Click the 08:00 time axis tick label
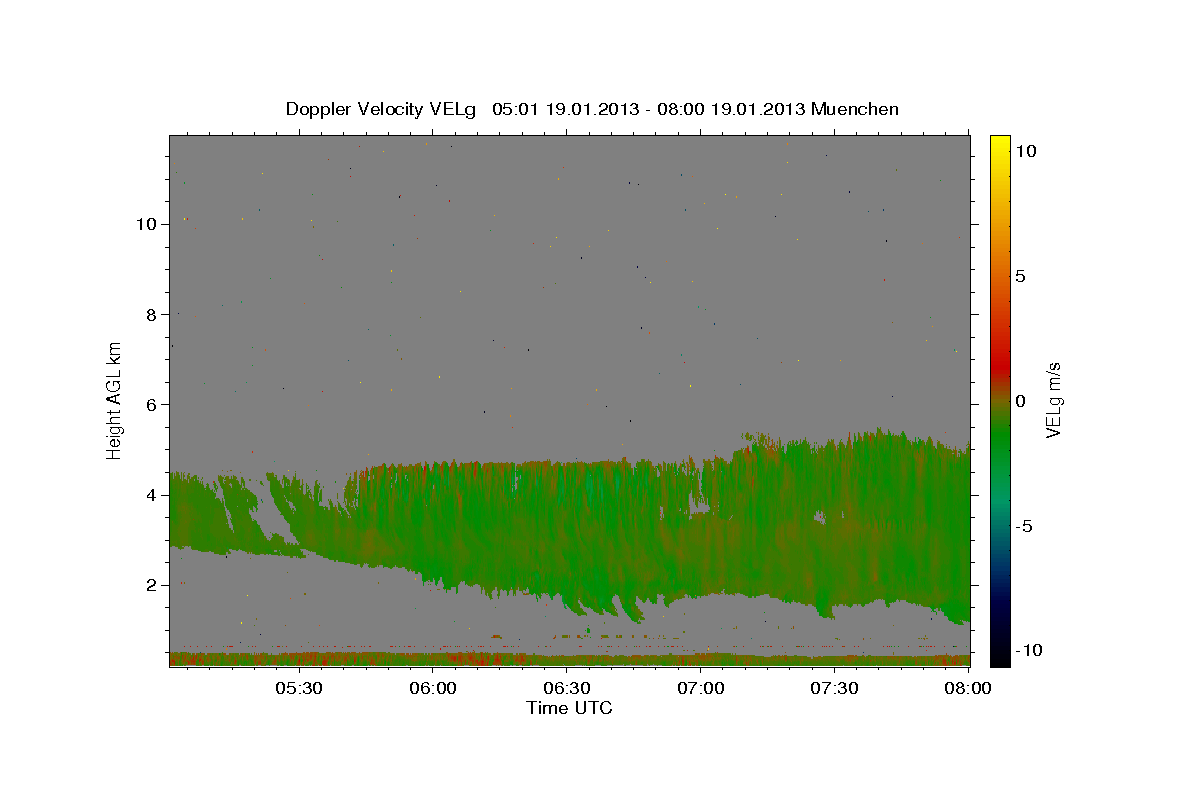Screen dimensions: 1200x800 (x=968, y=688)
